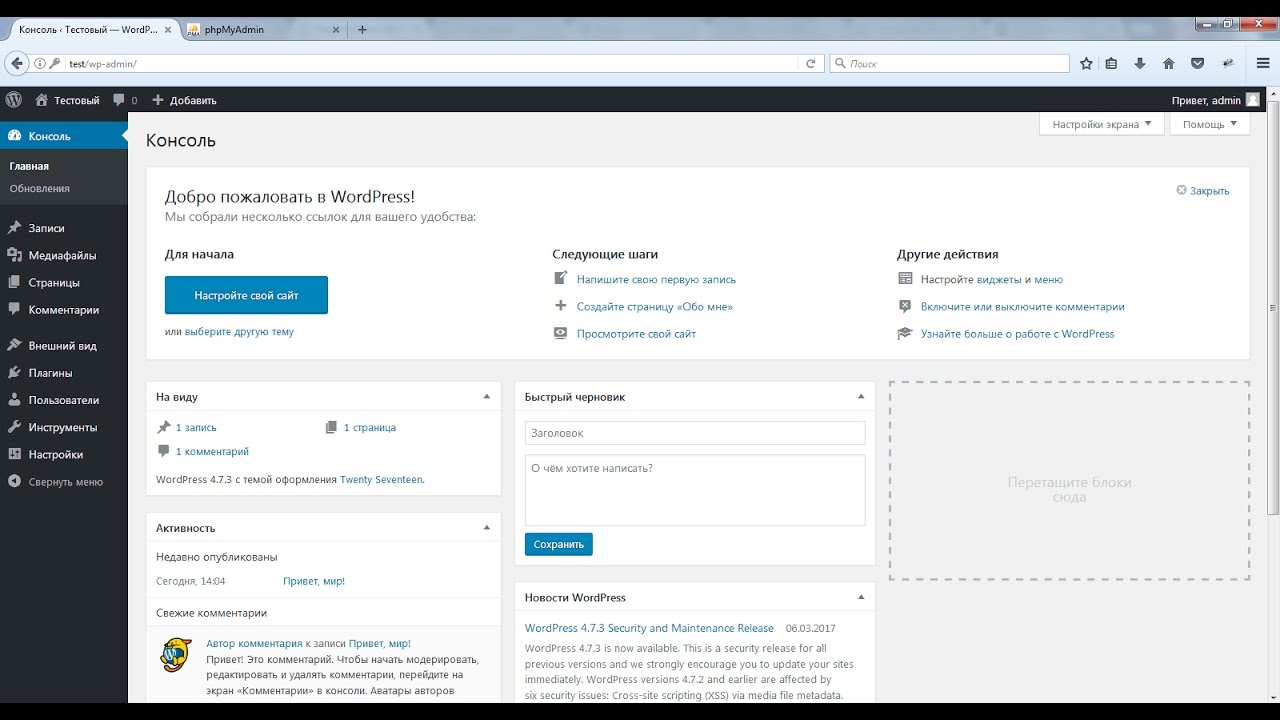1280x720 pixels.
Task: Collapse the Новости WordPress panel arrow
Action: pyautogui.click(x=861, y=597)
